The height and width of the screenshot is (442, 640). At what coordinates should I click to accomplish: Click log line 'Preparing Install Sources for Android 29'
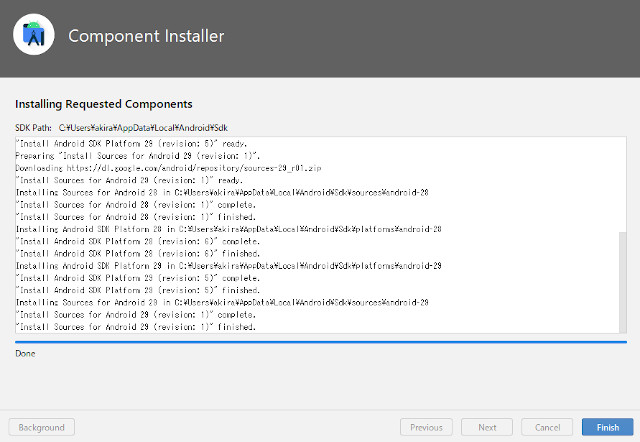[x=138, y=156]
